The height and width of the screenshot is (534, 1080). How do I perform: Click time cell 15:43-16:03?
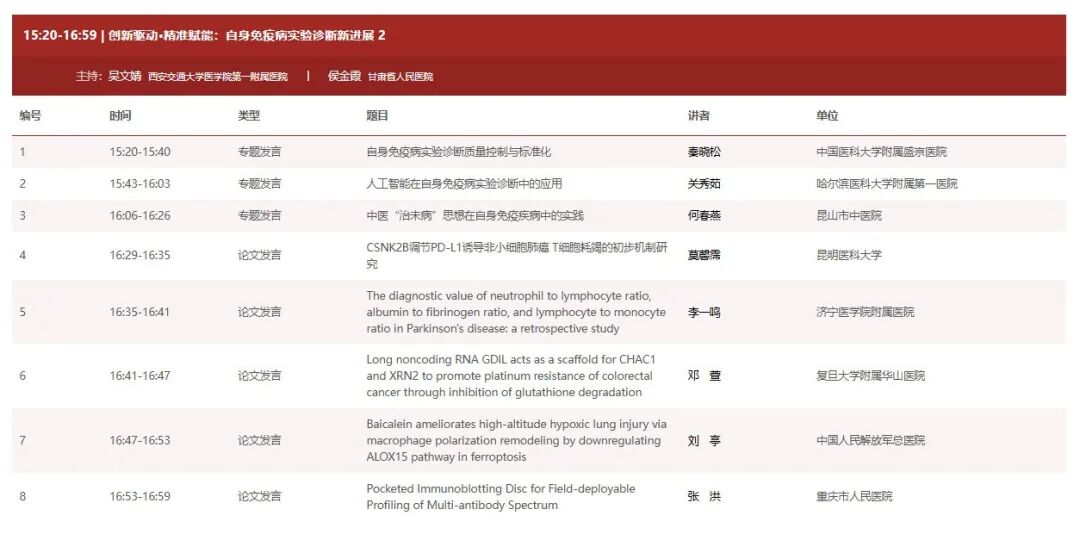pyautogui.click(x=140, y=184)
